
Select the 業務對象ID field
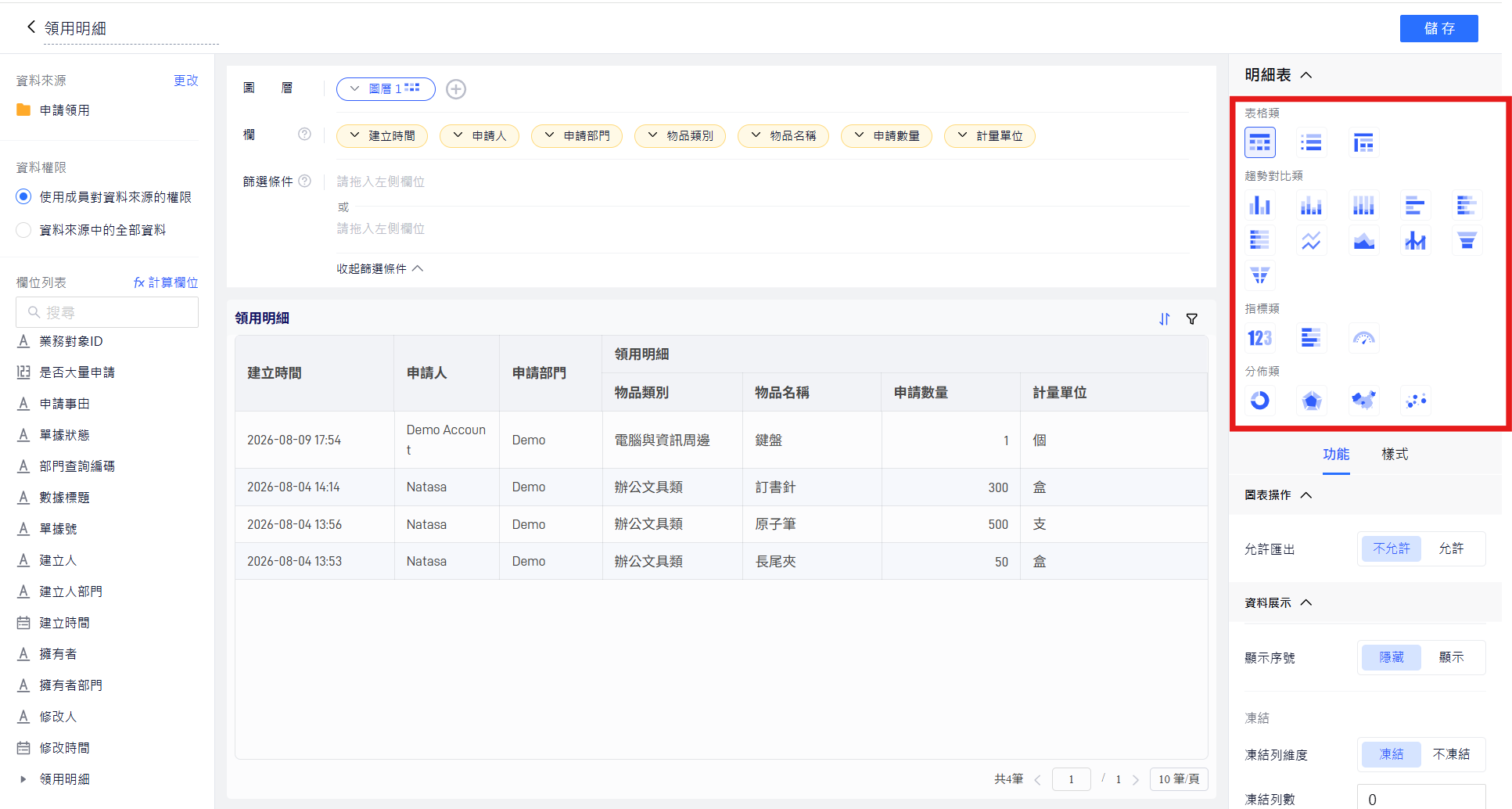71,341
